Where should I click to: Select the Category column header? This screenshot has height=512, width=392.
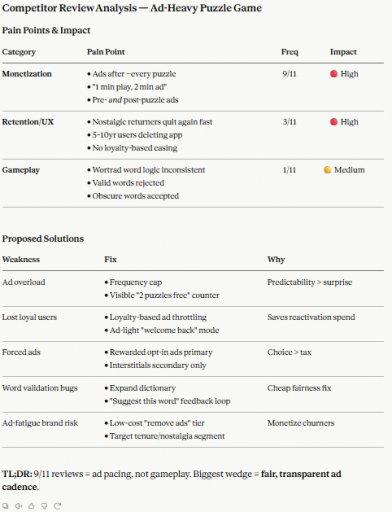click(19, 52)
